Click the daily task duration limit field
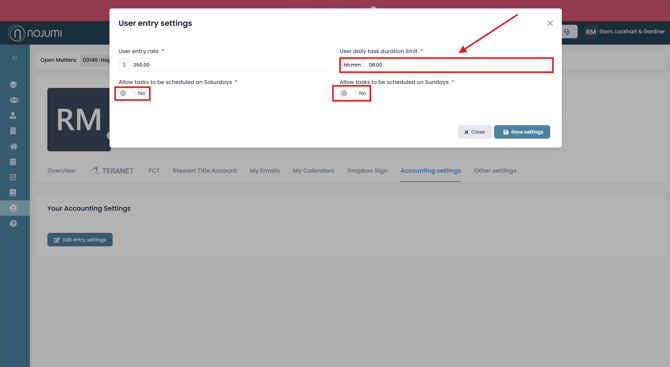Viewport: 670px width, 367px height. tap(446, 65)
